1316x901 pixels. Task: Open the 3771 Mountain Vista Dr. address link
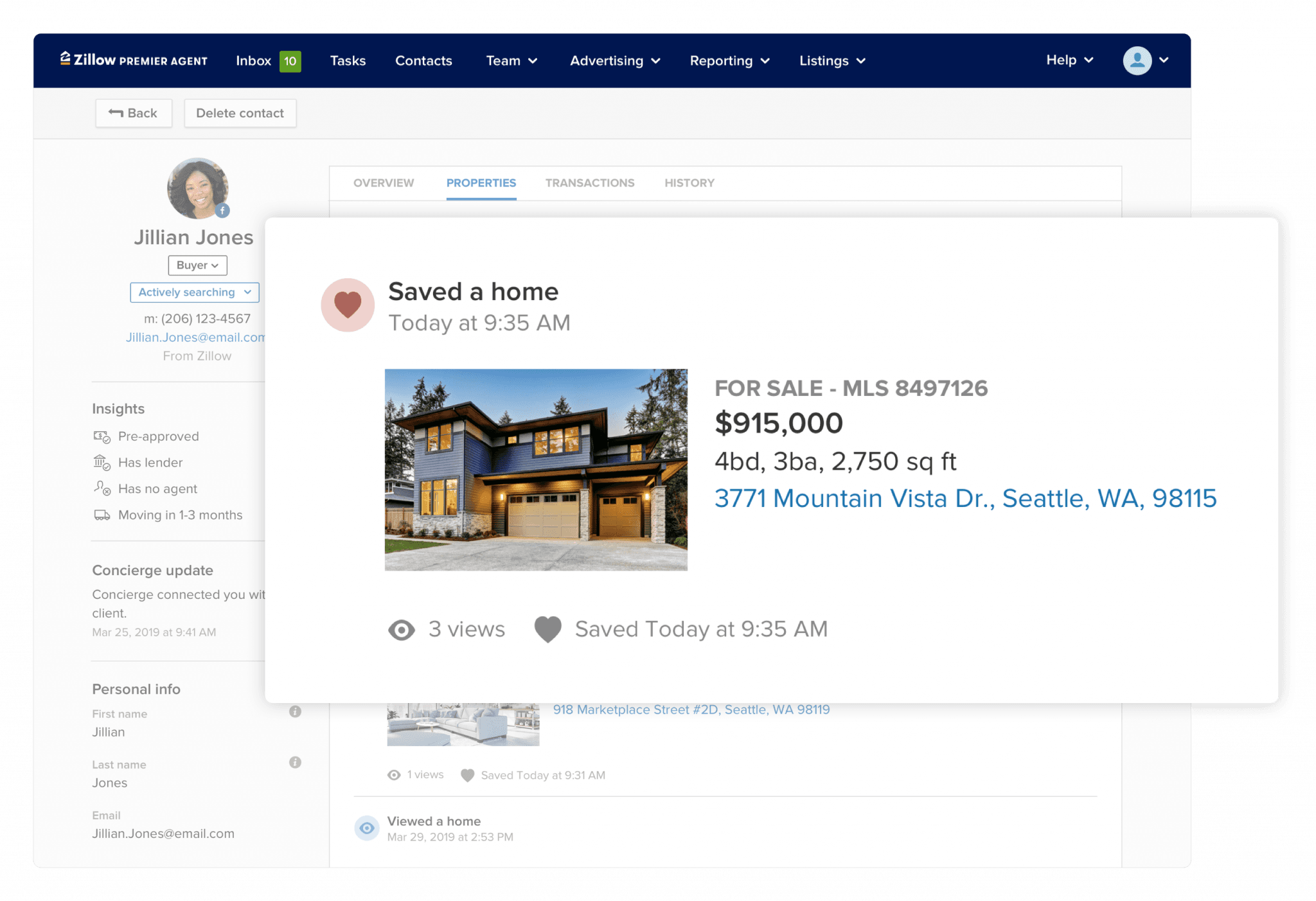tap(965, 499)
